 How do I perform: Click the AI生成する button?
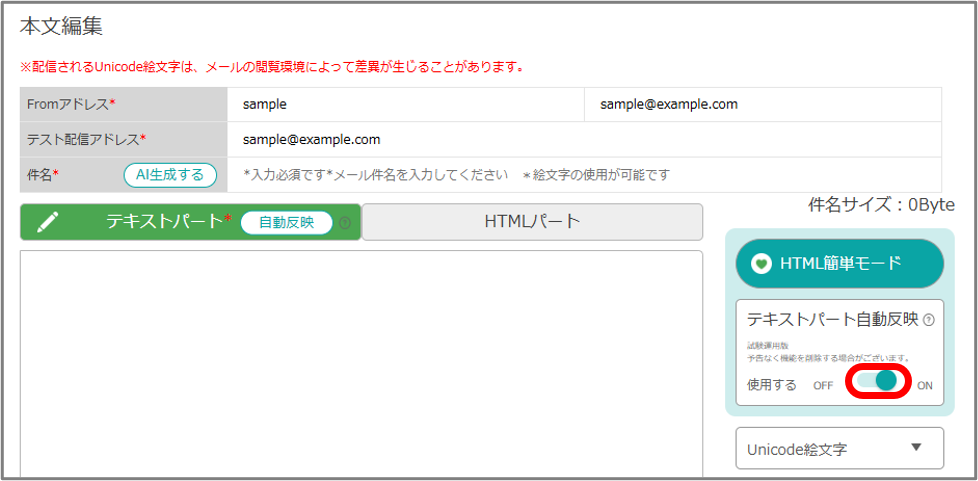pos(170,175)
